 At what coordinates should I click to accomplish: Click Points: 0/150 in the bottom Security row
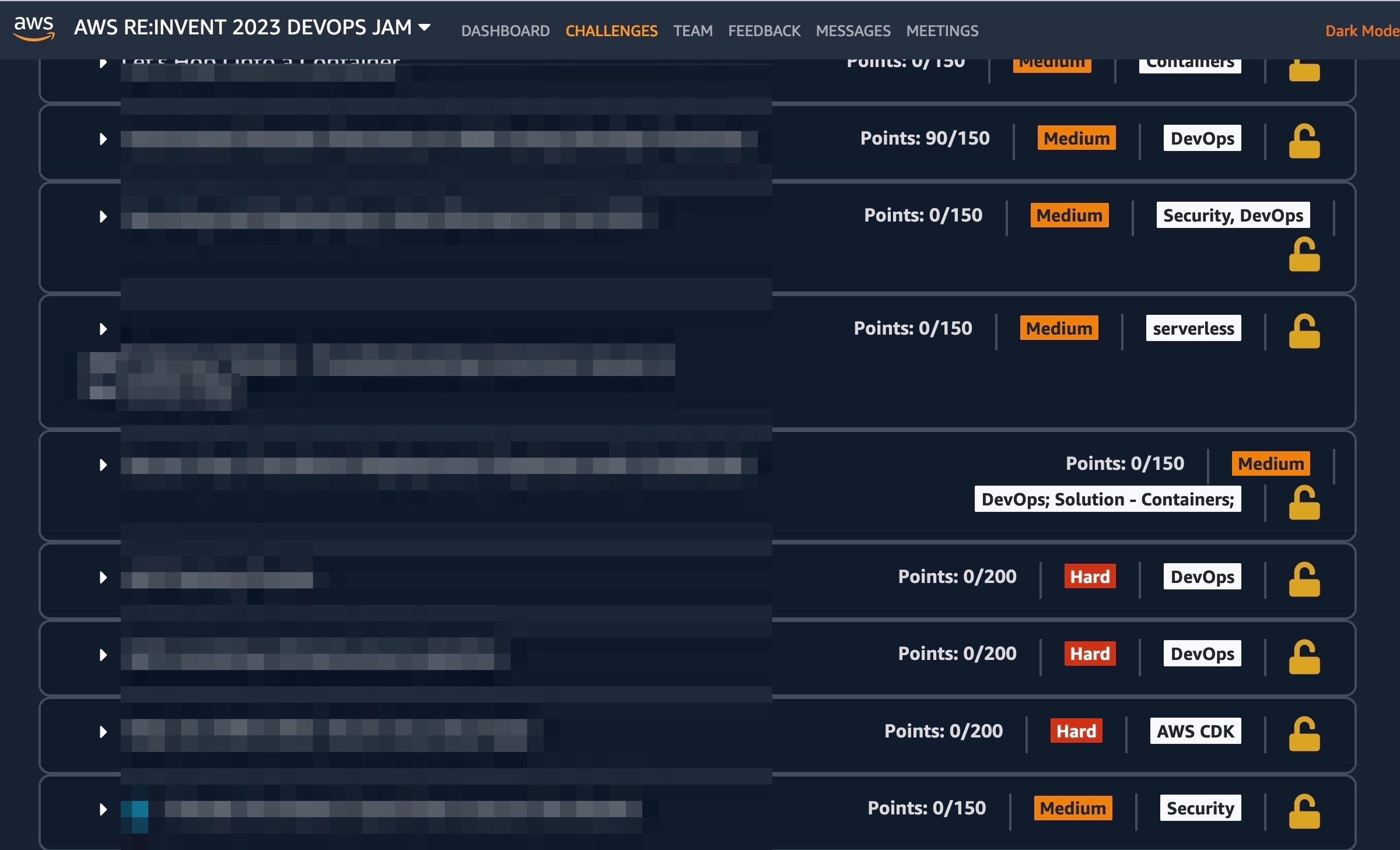(x=926, y=808)
